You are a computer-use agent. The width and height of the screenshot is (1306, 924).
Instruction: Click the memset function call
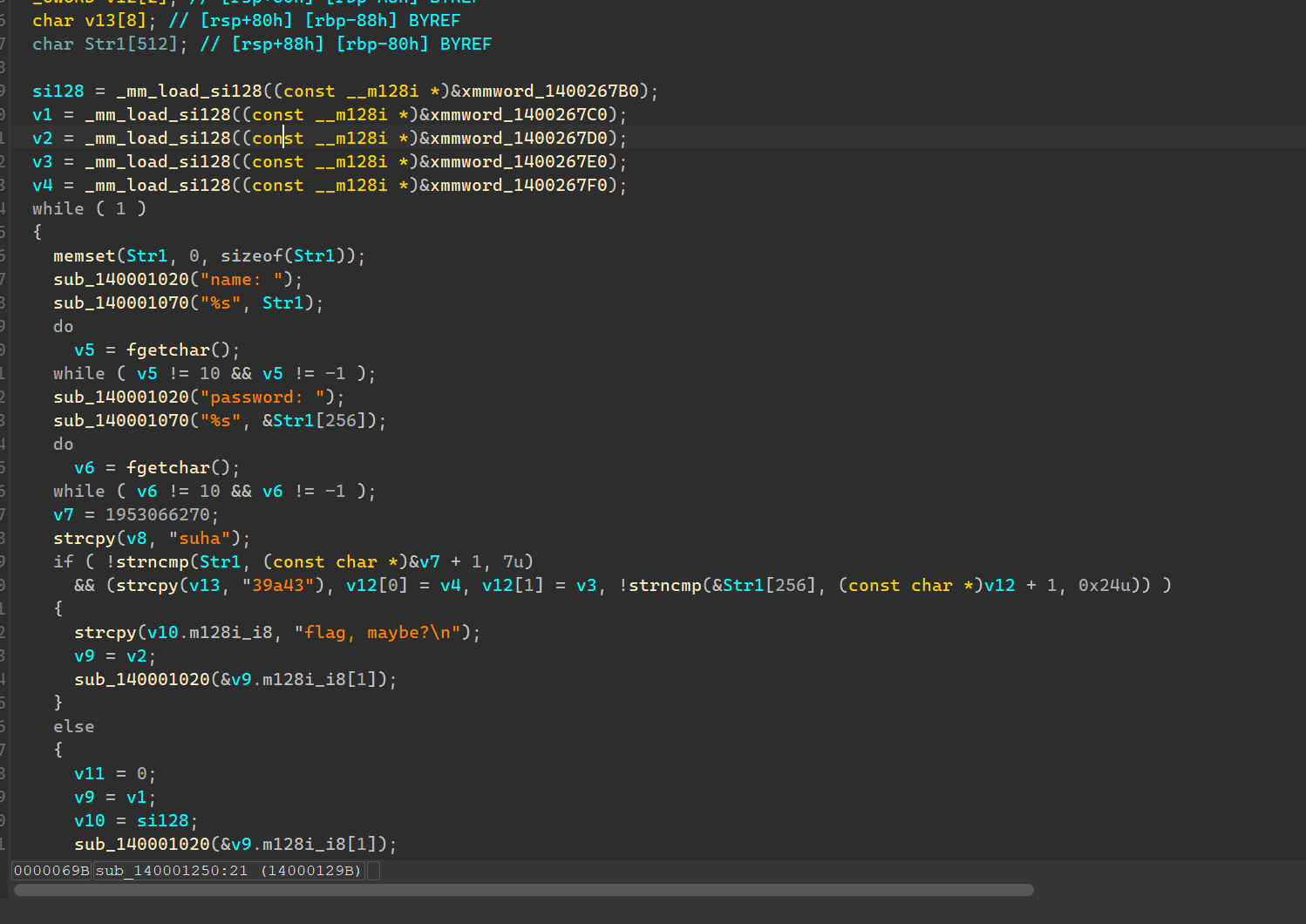(84, 256)
